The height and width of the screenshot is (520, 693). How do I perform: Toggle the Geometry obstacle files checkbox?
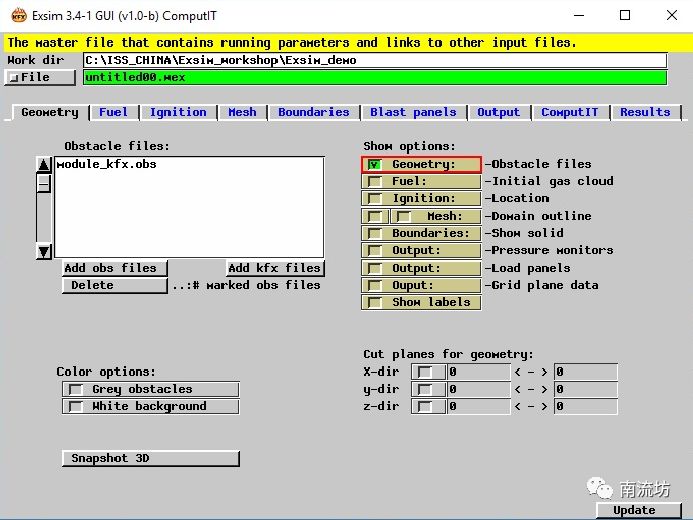click(x=375, y=164)
